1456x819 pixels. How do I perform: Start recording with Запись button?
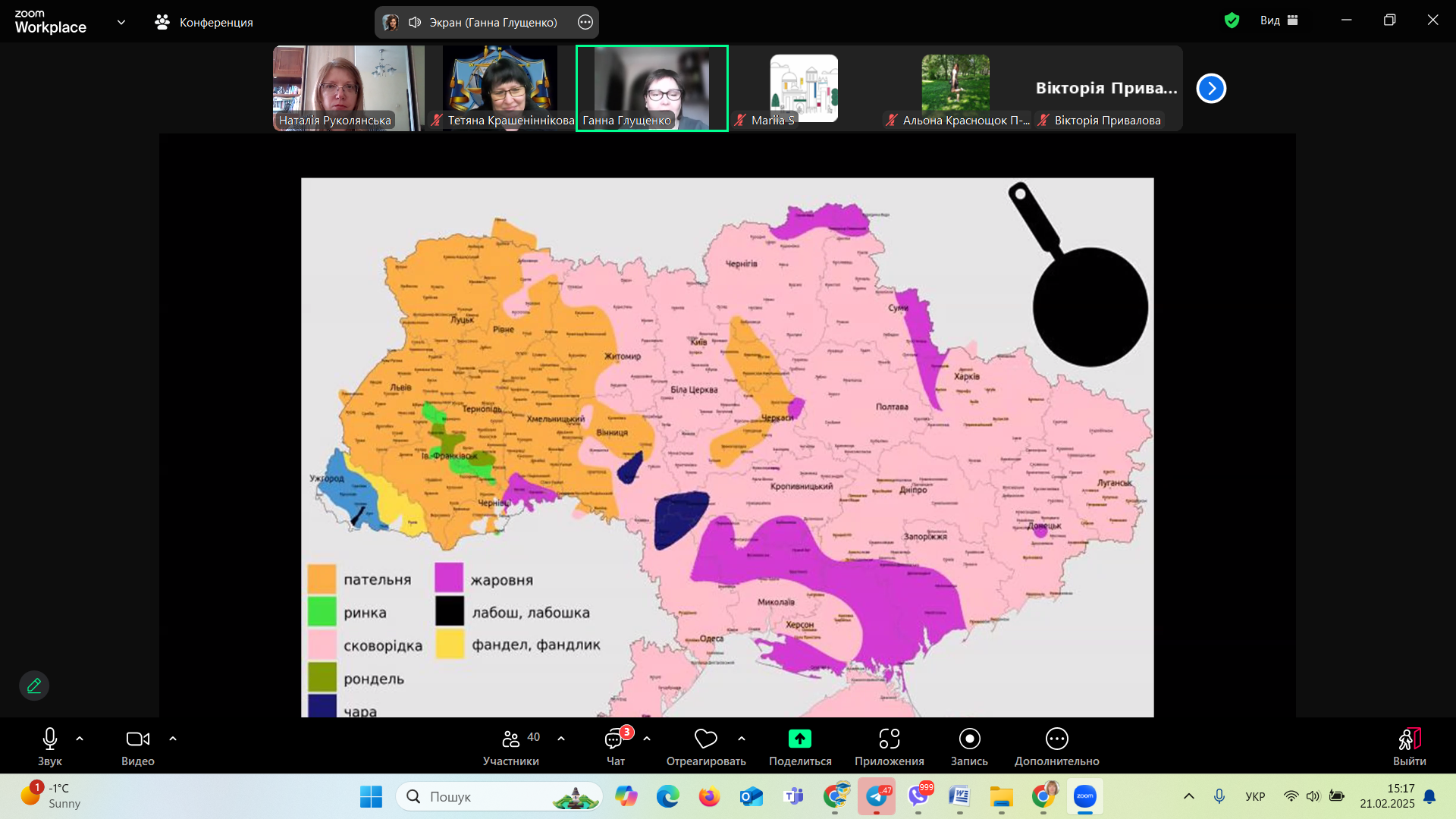[969, 739]
